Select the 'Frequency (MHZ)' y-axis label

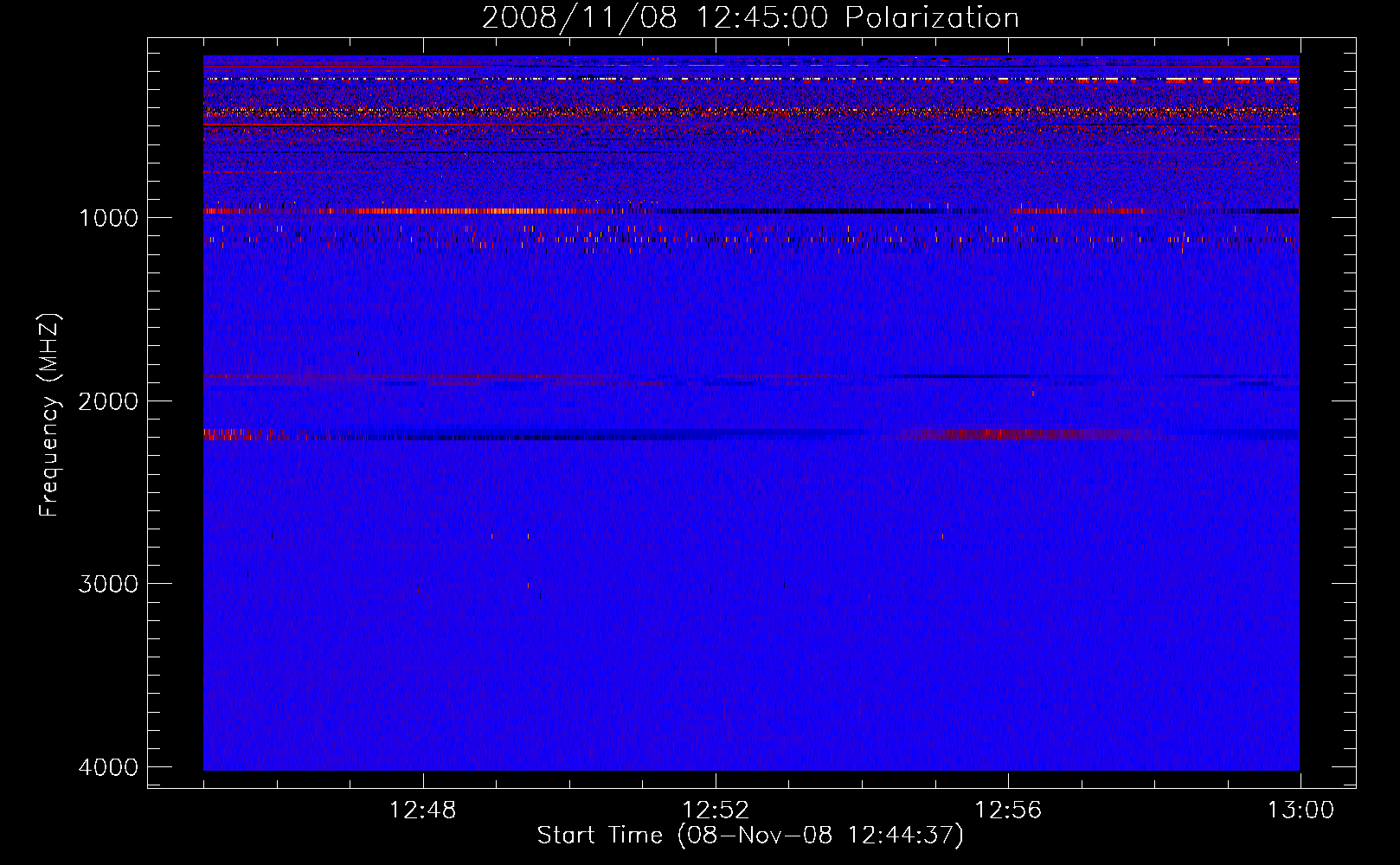click(x=50, y=416)
